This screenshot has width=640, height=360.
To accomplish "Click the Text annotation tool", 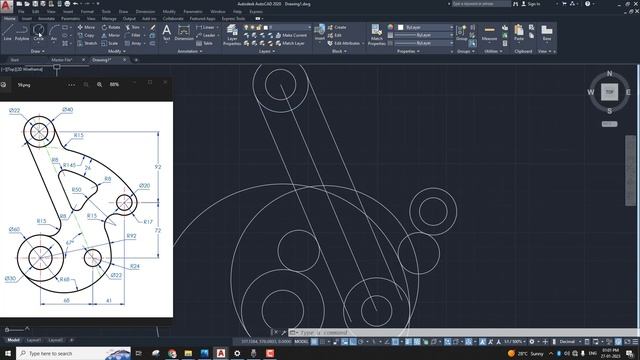I will 167,33.
